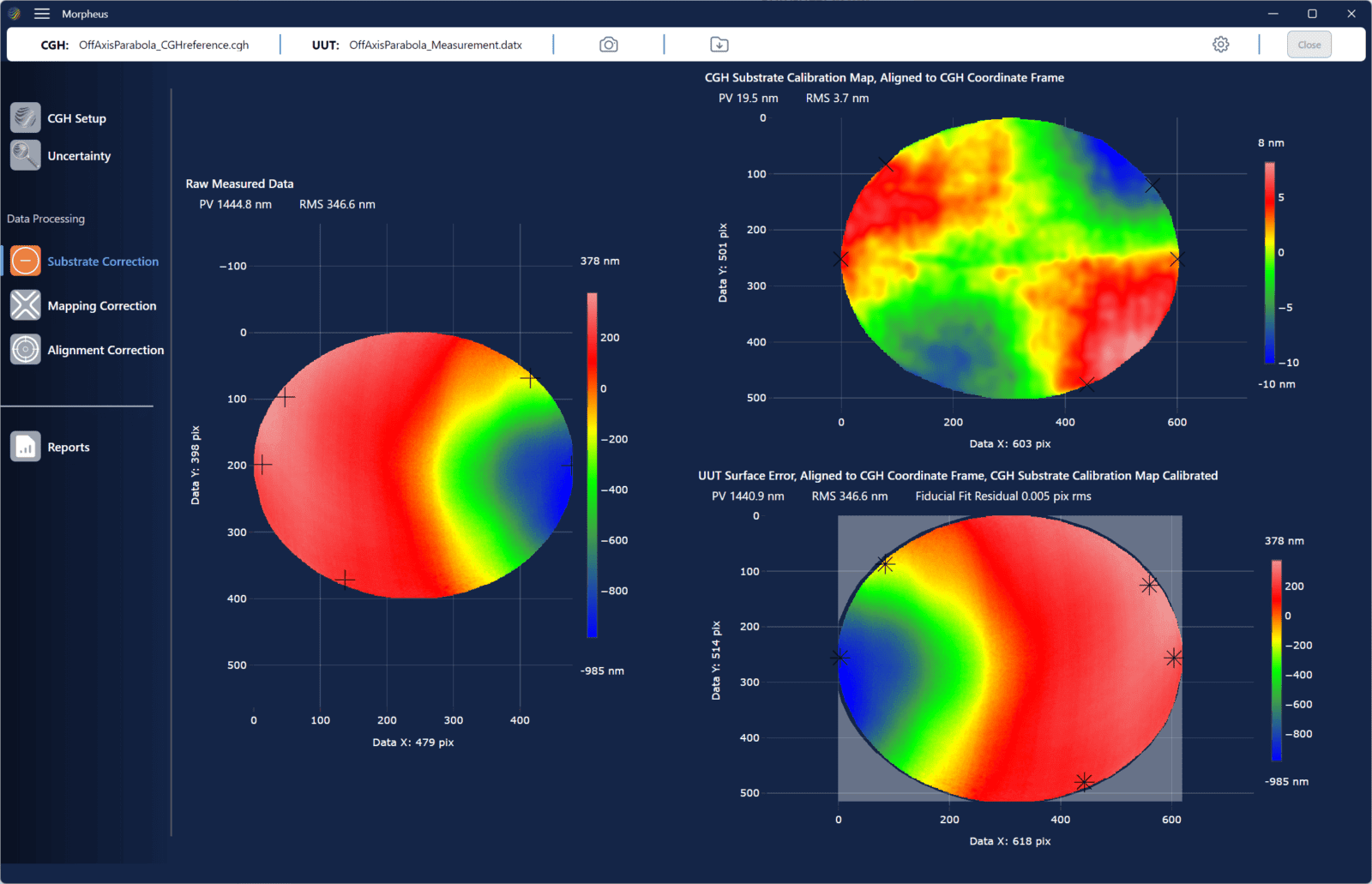Click the Mapping Correction icon
The image size is (1372, 884).
(26, 305)
